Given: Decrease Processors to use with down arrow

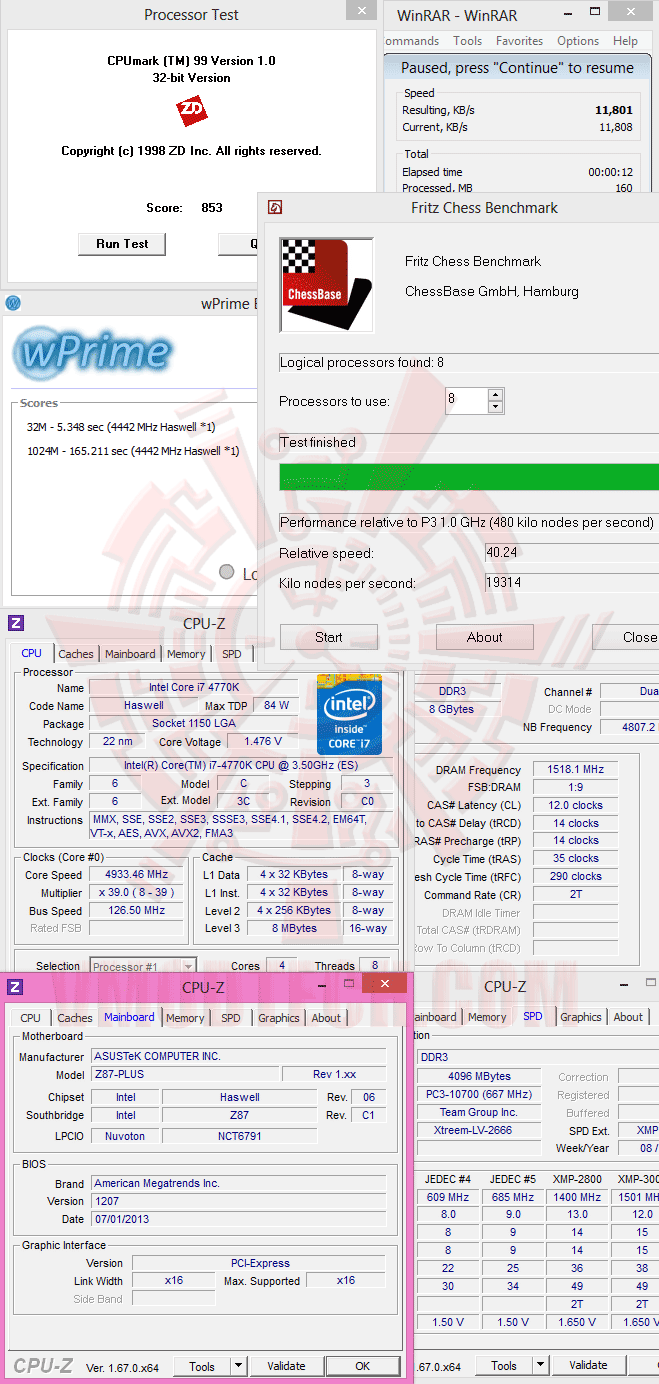Looking at the screenshot, I should click(x=495, y=407).
